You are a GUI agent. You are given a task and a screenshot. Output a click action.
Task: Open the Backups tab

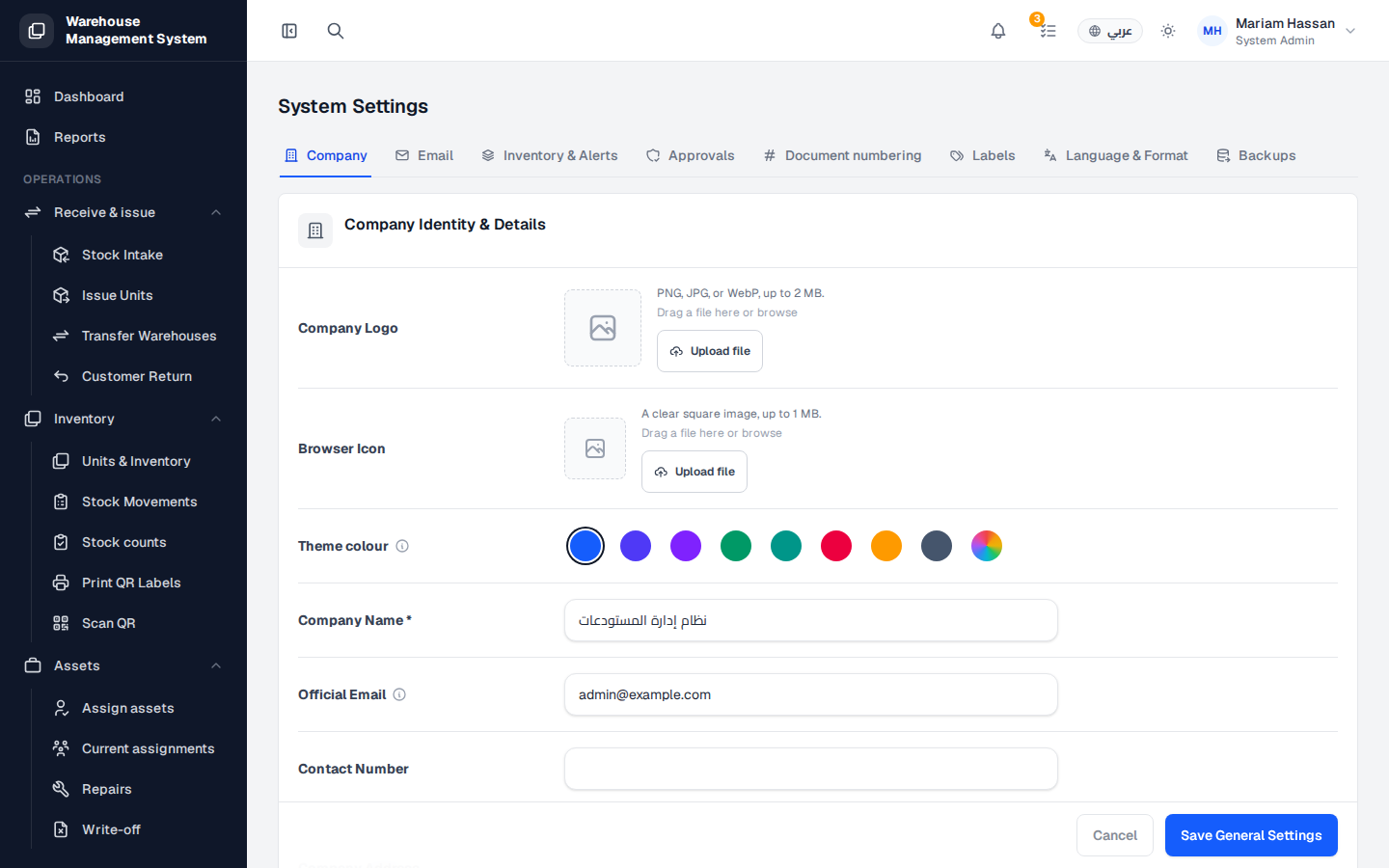[x=1256, y=155]
